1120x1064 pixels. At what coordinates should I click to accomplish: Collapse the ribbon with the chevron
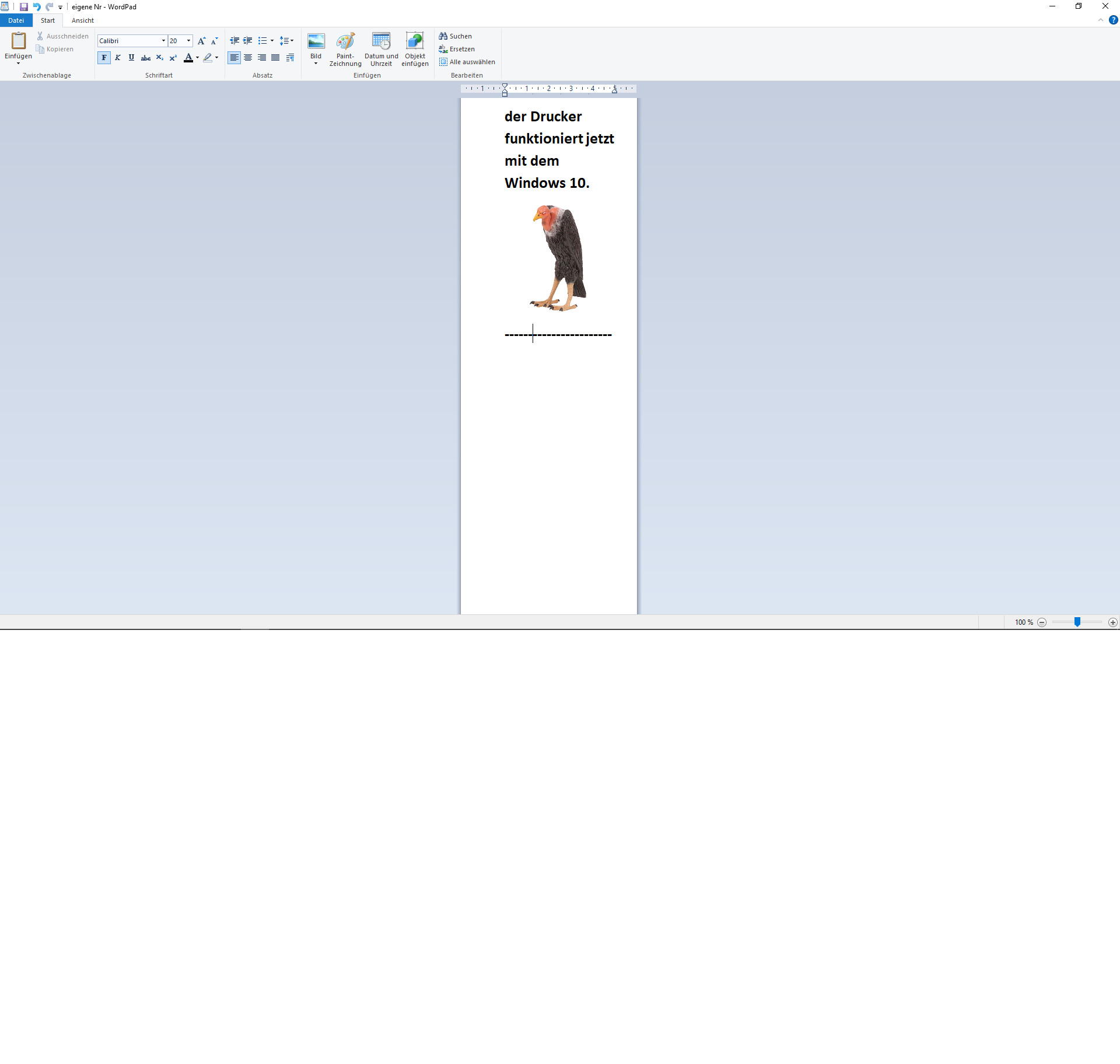pyautogui.click(x=1100, y=20)
